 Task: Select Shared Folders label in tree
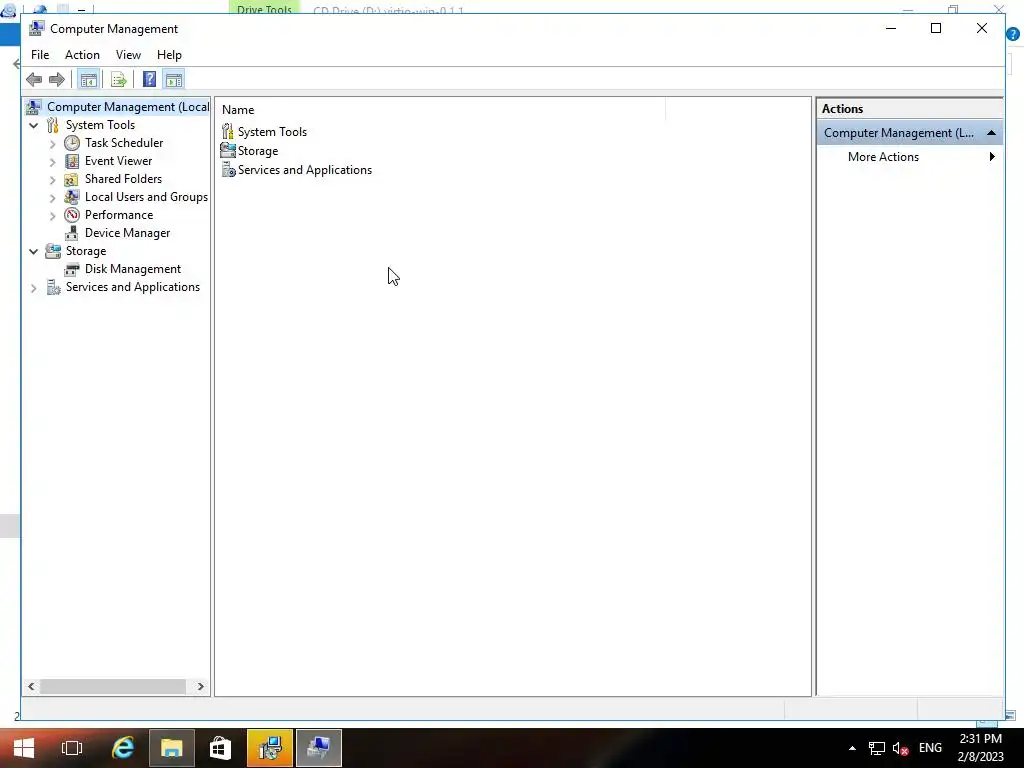coord(123,179)
